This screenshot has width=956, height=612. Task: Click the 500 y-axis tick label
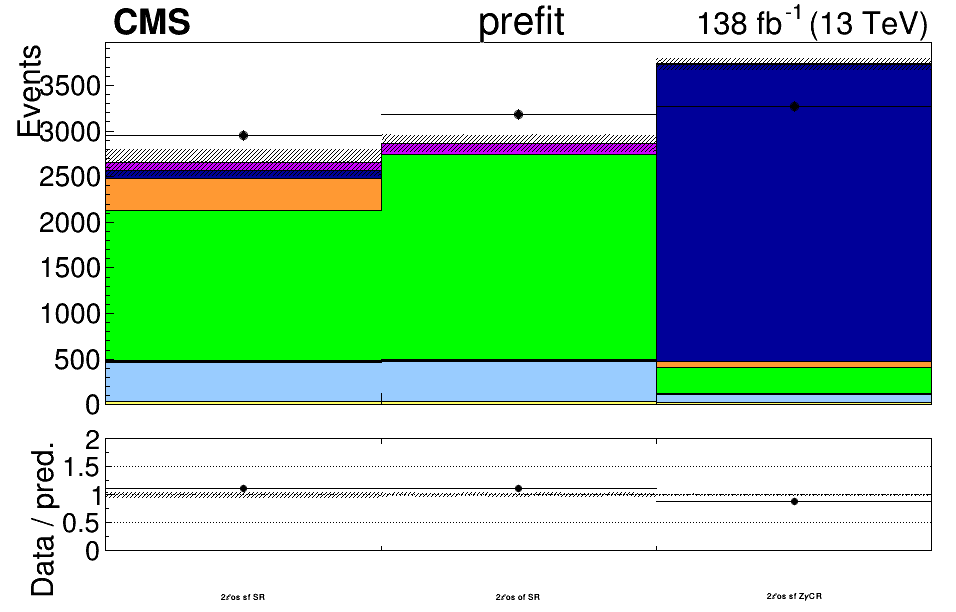tap(77, 360)
